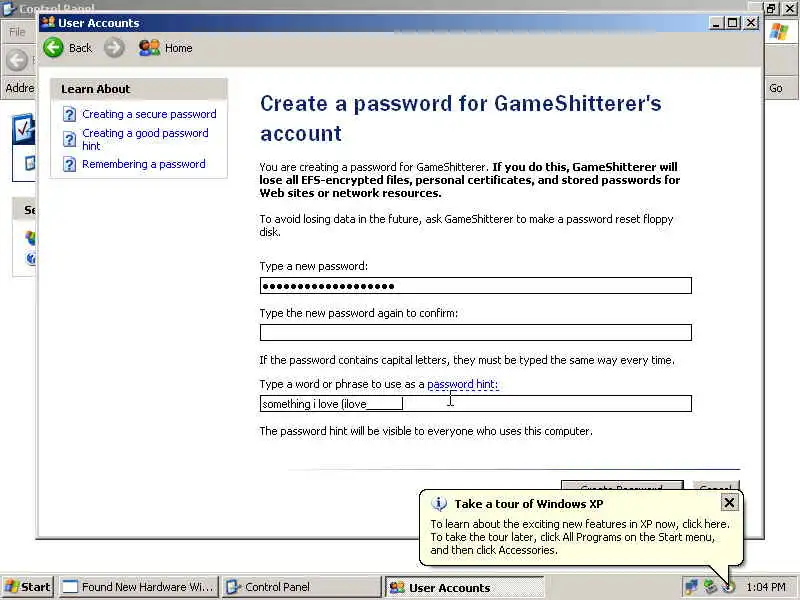Image resolution: width=800 pixels, height=600 pixels.
Task: Focus the confirm new password field
Action: coord(476,333)
